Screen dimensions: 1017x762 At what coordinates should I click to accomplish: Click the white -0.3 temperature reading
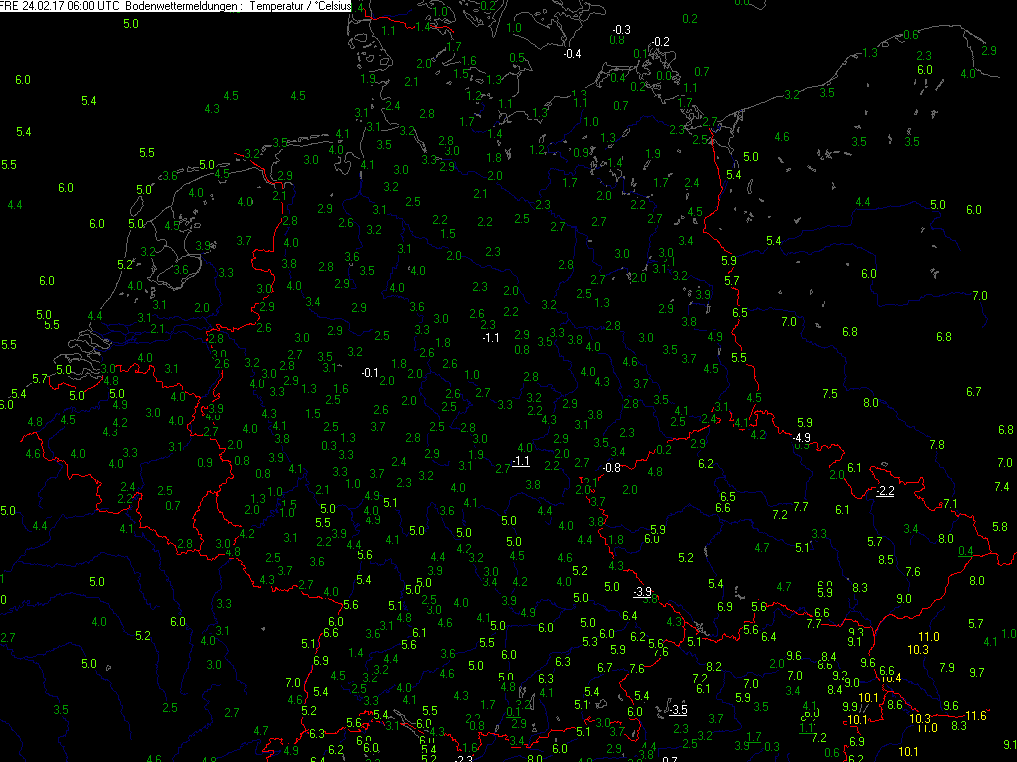pyautogui.click(x=621, y=30)
